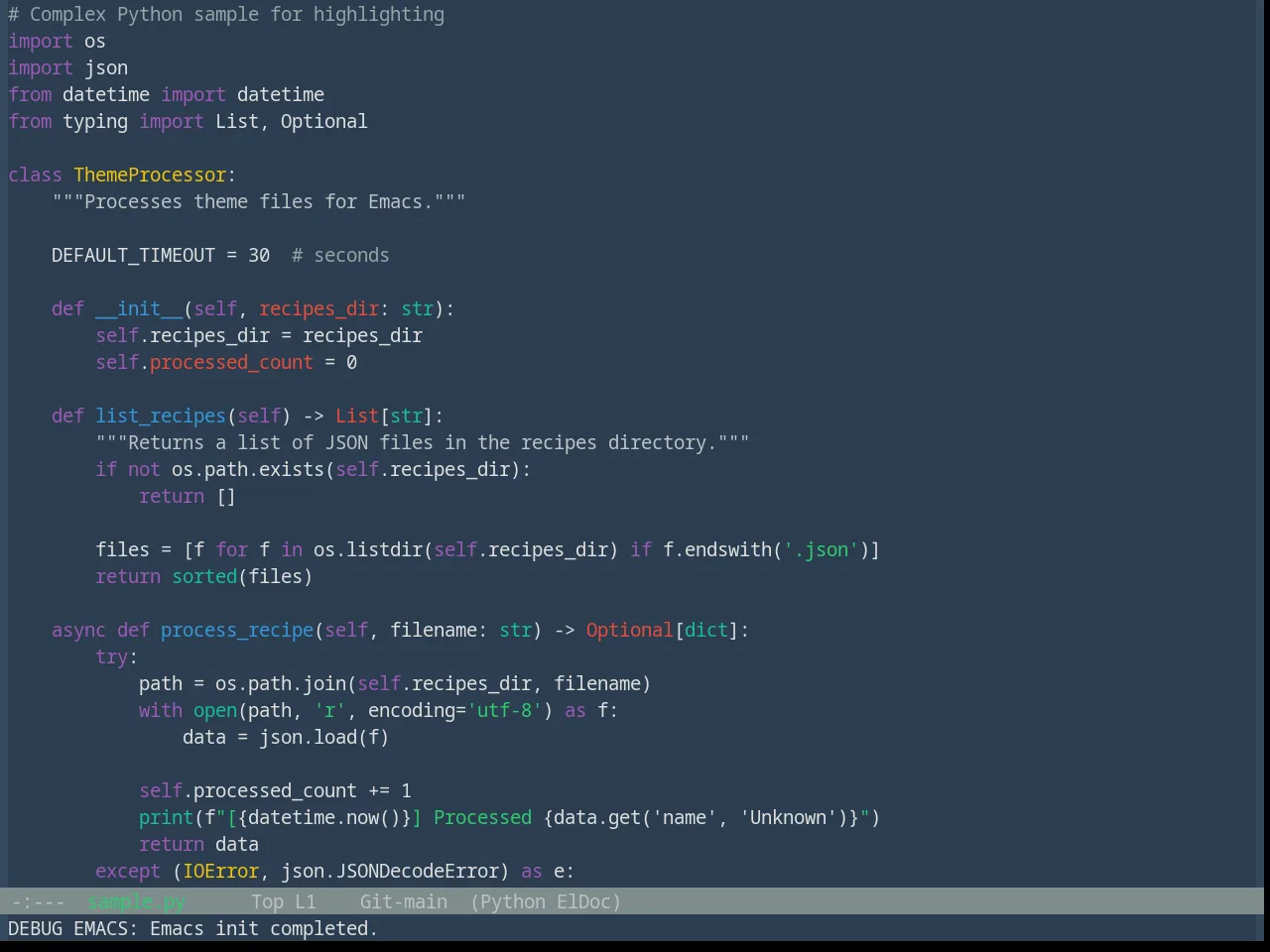Click the 'try:' keyword
This screenshot has height=952, width=1270.
coord(116,657)
